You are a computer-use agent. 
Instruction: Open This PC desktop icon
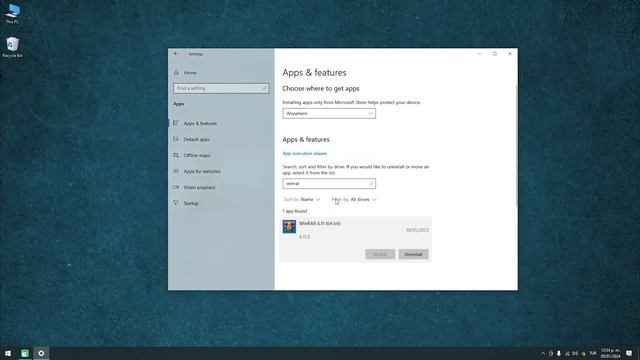13,13
